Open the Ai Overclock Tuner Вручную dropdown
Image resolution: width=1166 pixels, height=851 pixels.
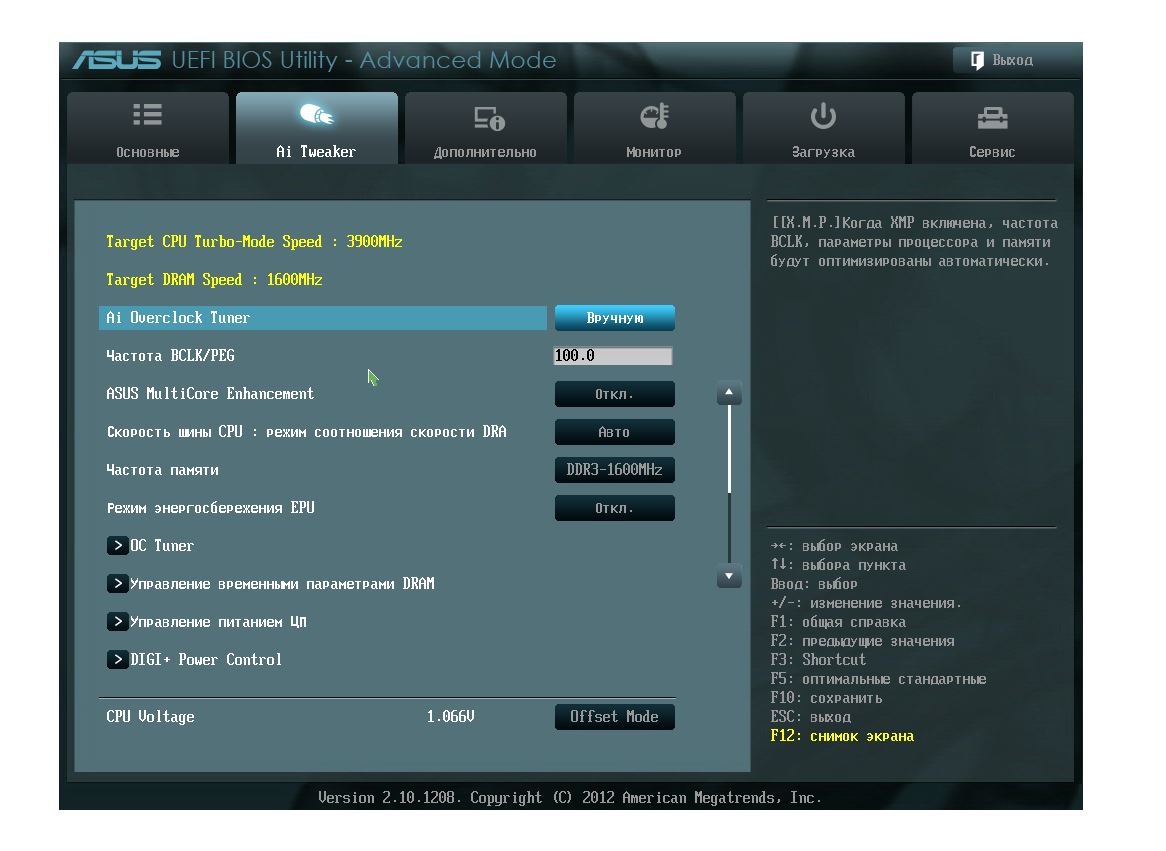[614, 318]
